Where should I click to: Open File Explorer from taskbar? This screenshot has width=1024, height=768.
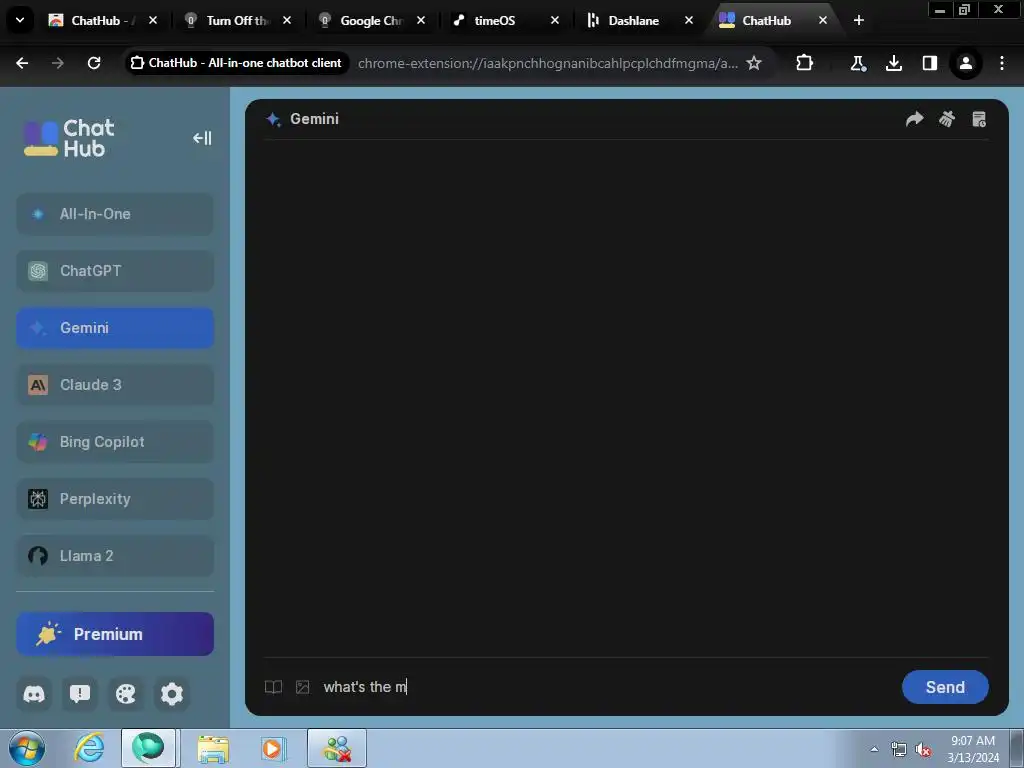point(213,748)
